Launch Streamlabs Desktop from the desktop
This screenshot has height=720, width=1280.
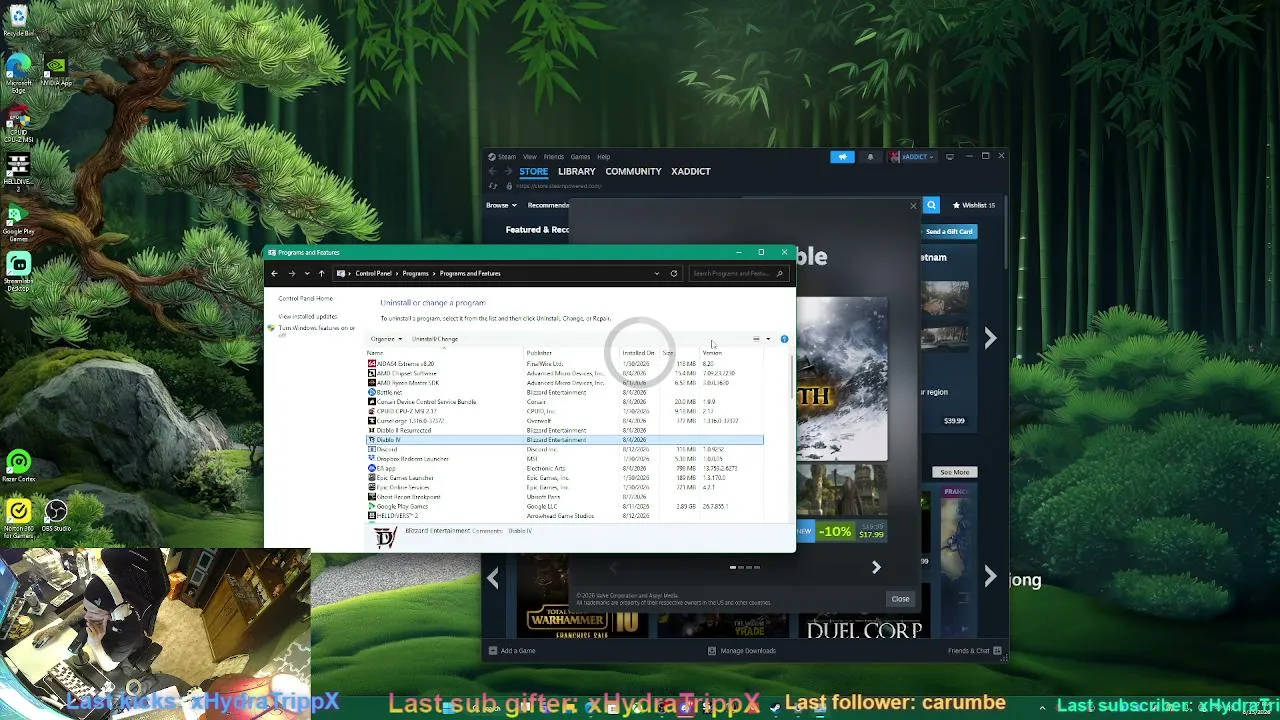[x=18, y=271]
